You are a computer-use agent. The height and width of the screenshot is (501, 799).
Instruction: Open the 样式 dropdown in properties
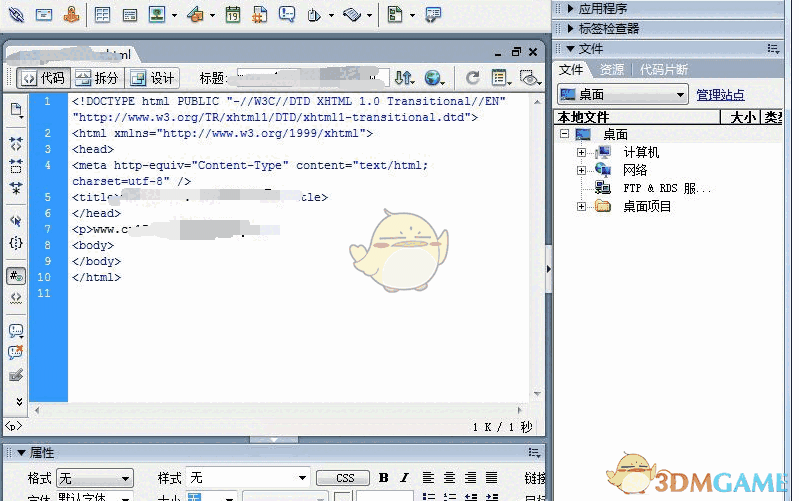click(248, 478)
